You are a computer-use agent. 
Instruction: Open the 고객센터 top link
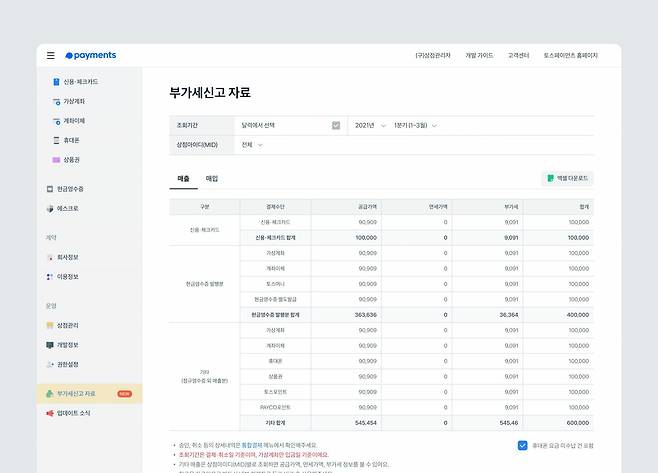coord(518,55)
